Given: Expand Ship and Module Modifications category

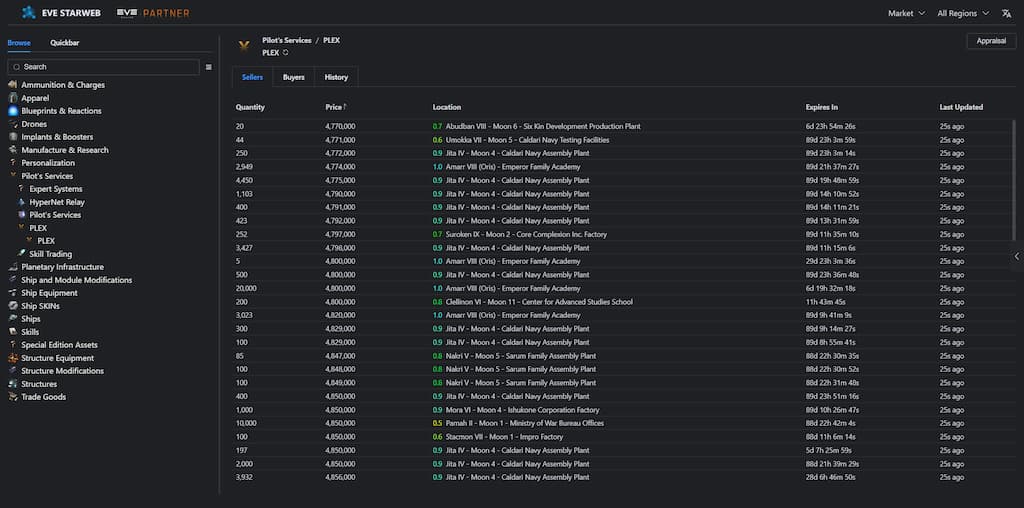Looking at the screenshot, I should coord(76,280).
